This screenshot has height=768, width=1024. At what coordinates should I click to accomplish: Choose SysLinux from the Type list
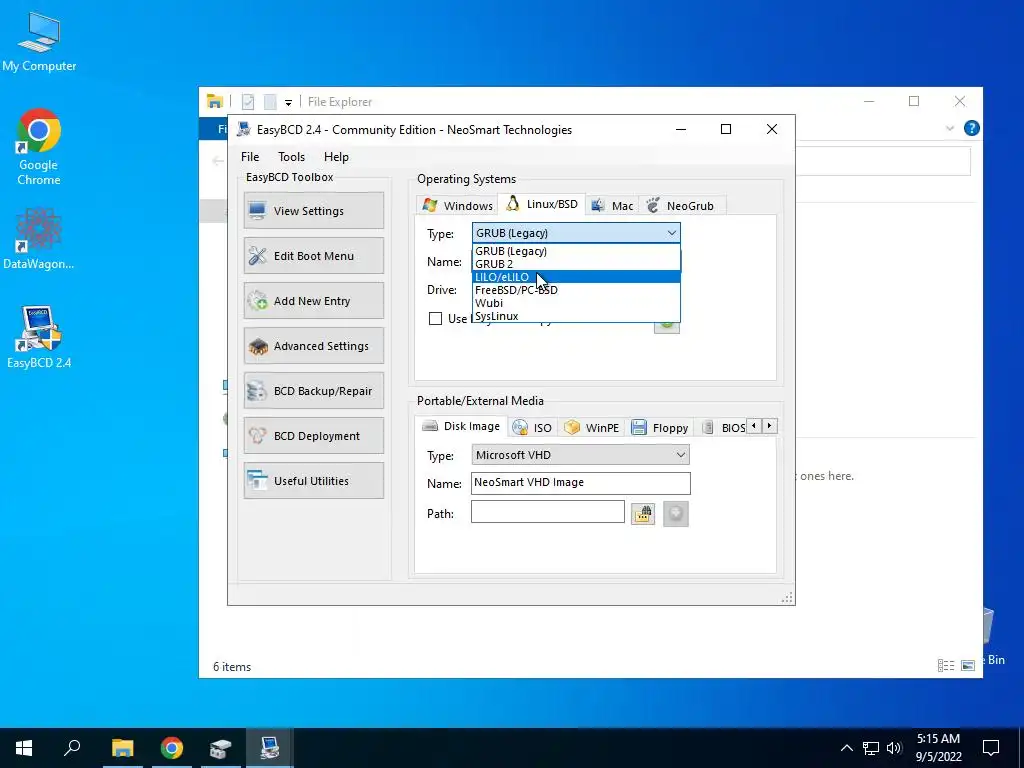576,316
